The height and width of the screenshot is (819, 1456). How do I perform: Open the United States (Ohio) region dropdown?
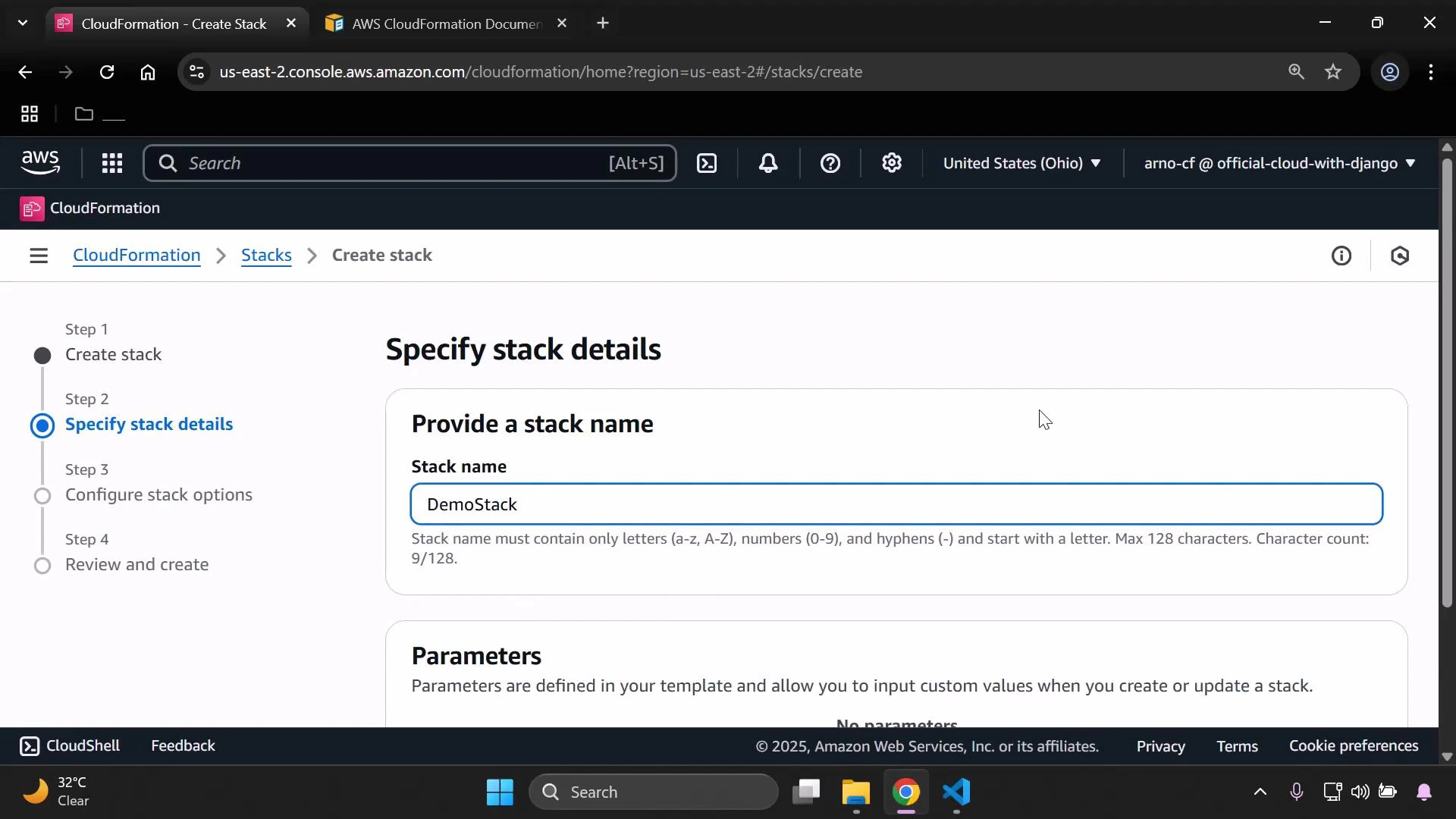coord(1022,163)
